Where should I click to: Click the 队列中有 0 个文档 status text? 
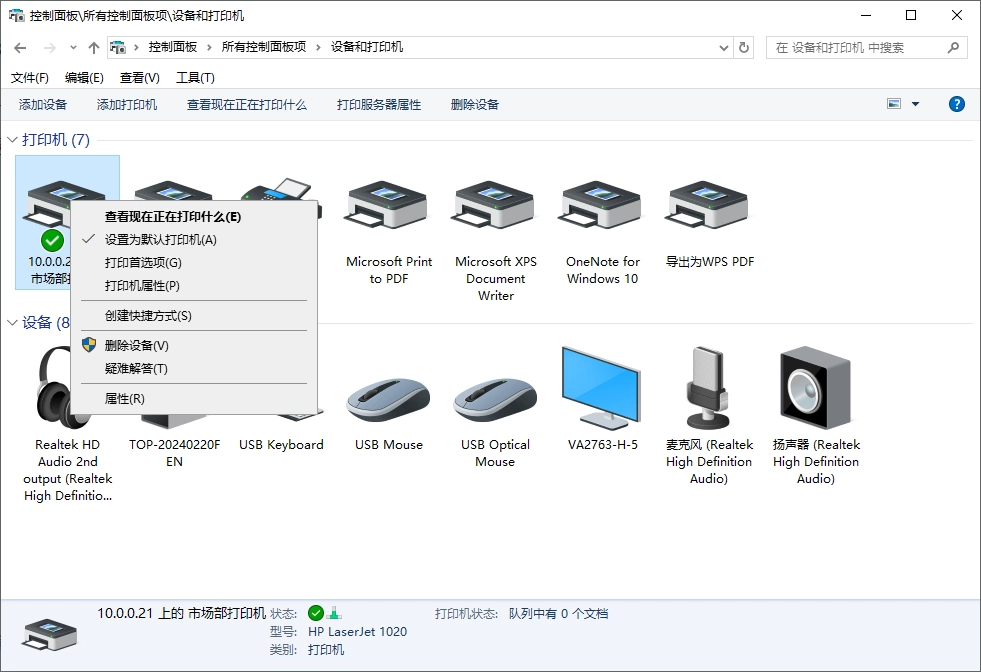coord(558,614)
